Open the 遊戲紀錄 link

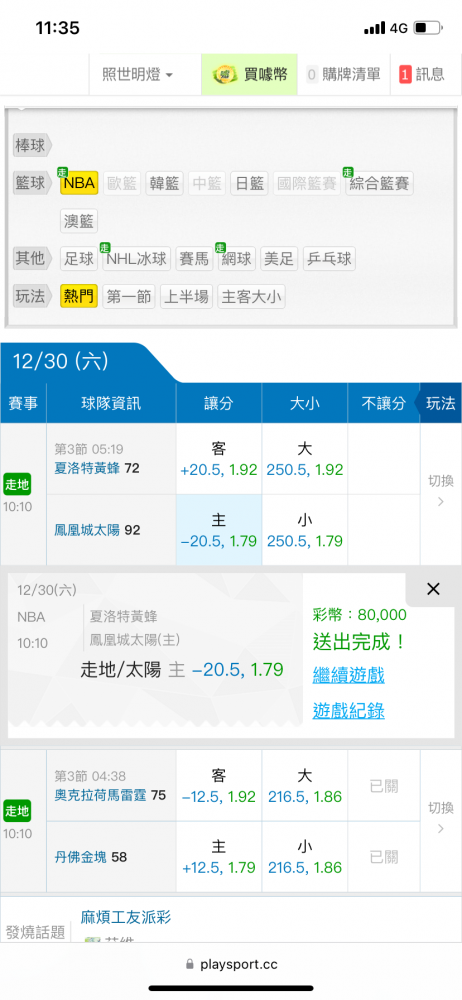point(348,710)
